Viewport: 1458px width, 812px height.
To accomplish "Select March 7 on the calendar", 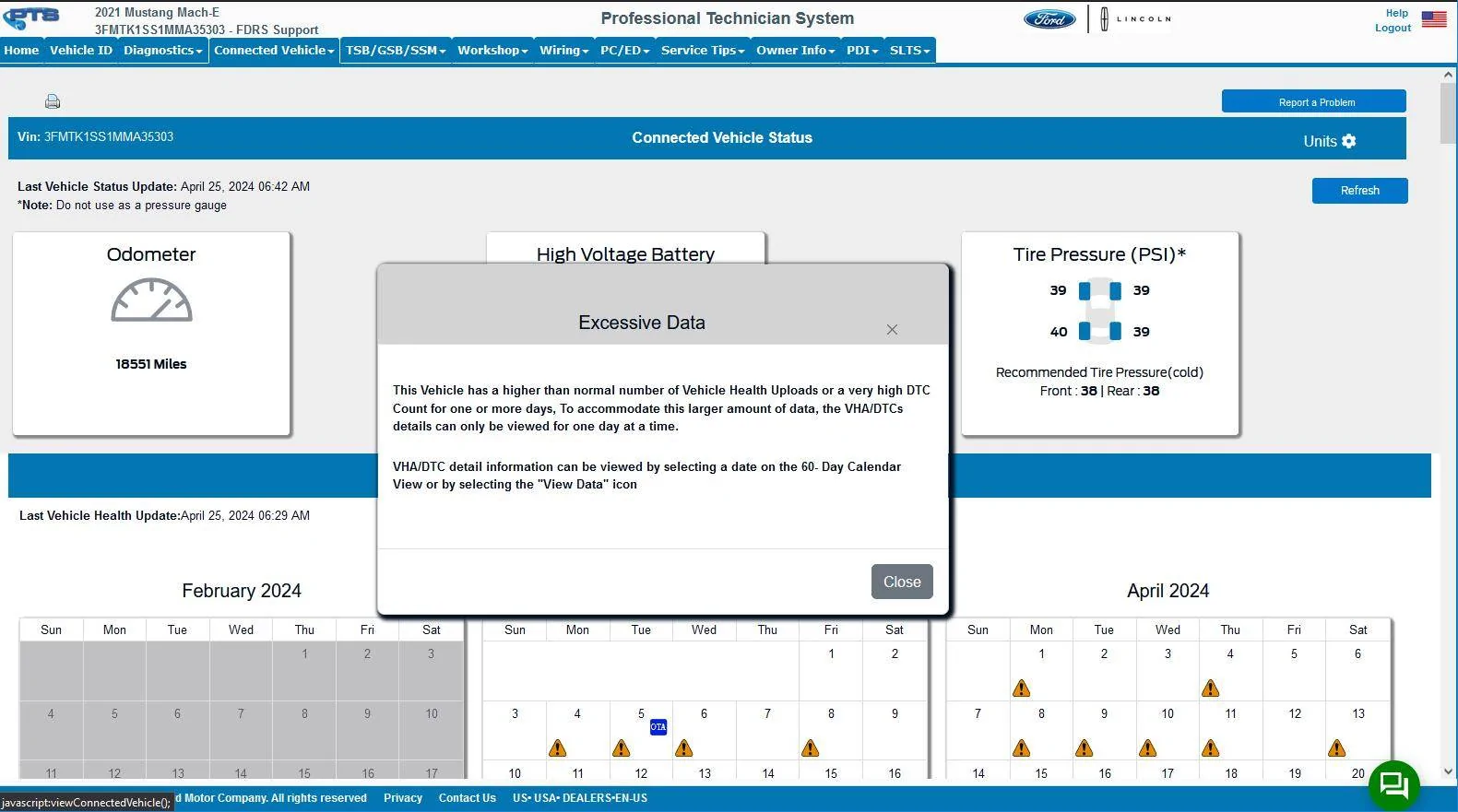I will pyautogui.click(x=767, y=731).
